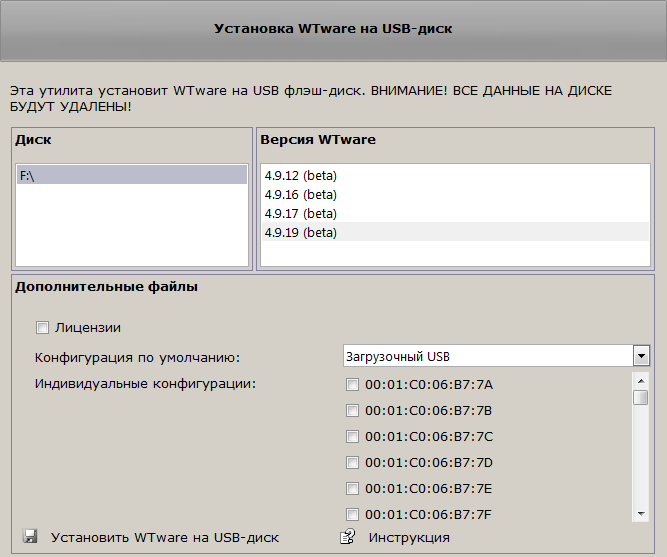Click the floppy disk install icon
Viewport: 667px width, 557px height.
30,536
